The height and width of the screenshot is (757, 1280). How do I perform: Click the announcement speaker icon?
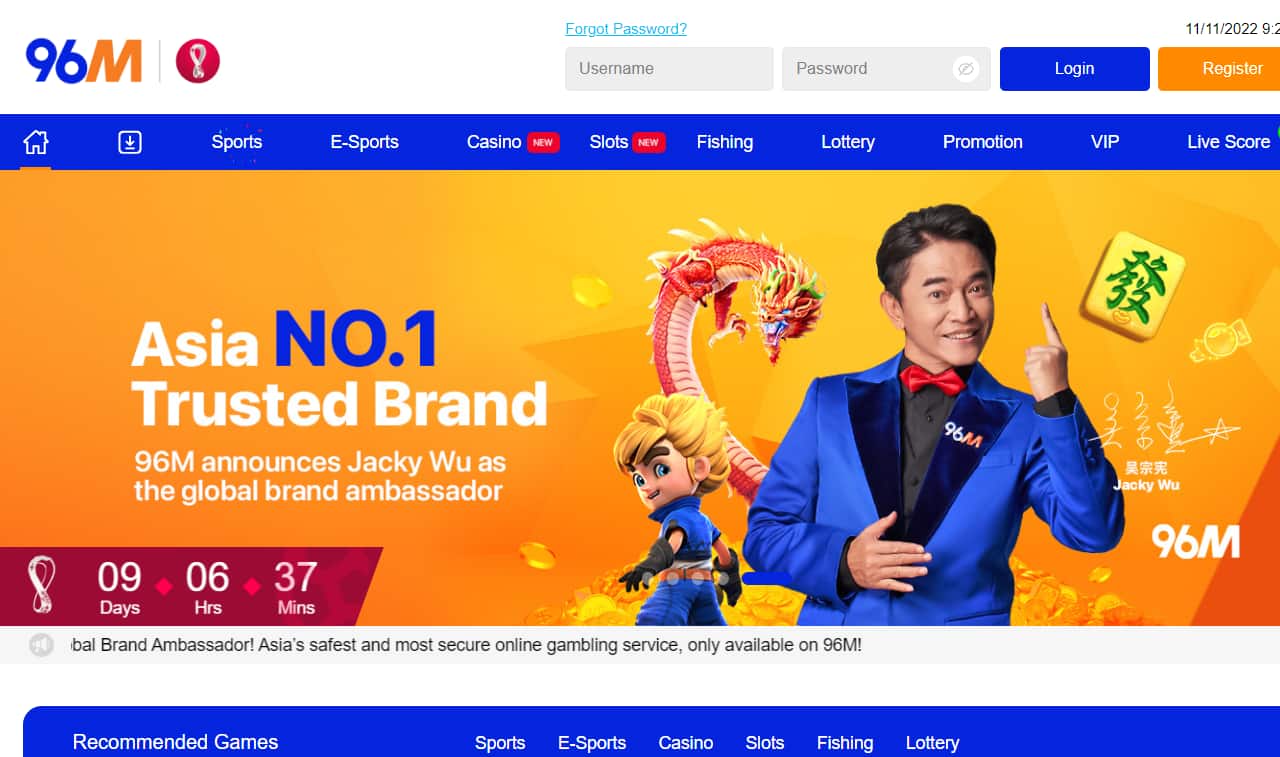[x=42, y=645]
